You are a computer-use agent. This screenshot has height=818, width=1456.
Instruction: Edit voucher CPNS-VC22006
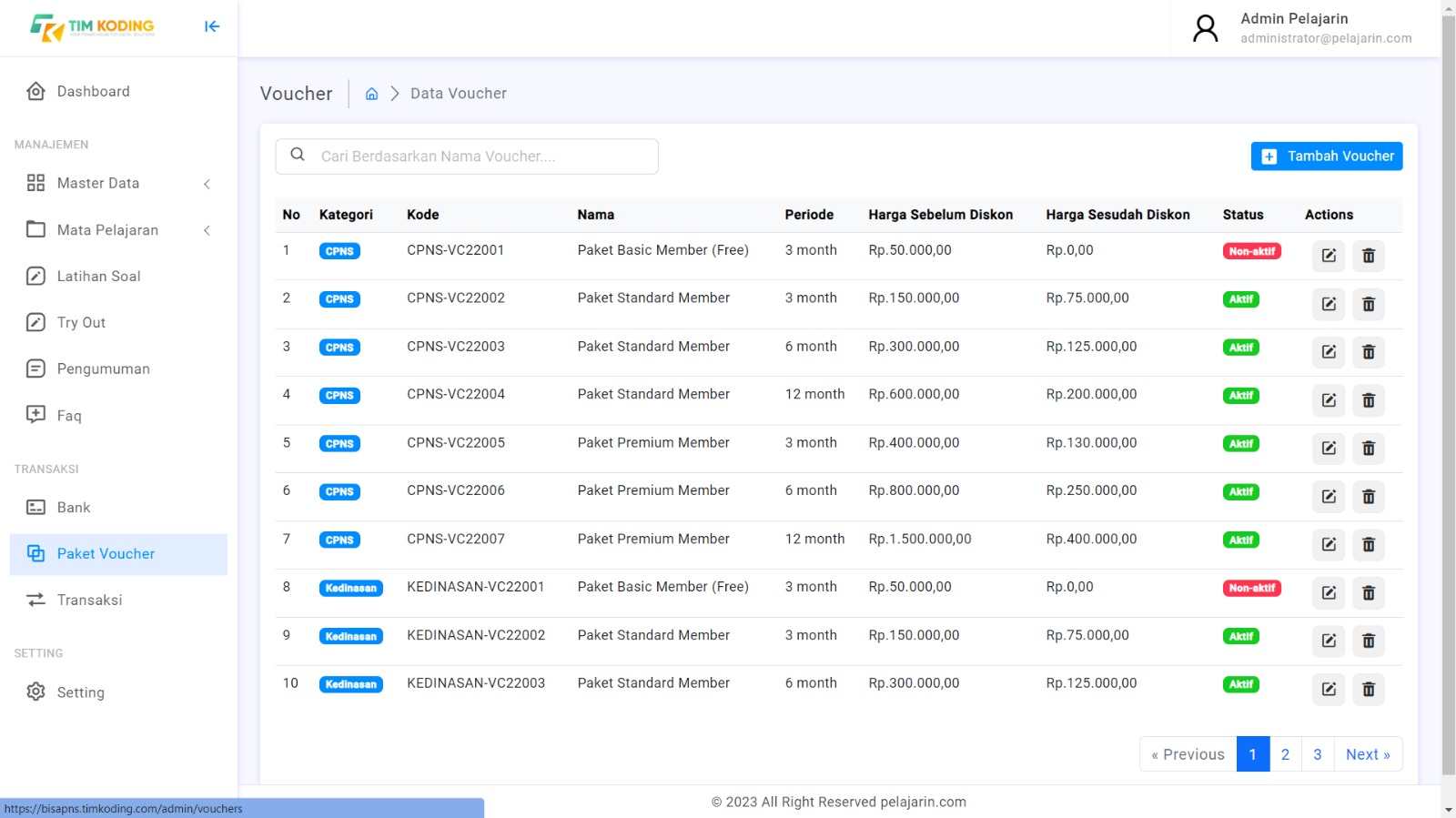coord(1329,497)
